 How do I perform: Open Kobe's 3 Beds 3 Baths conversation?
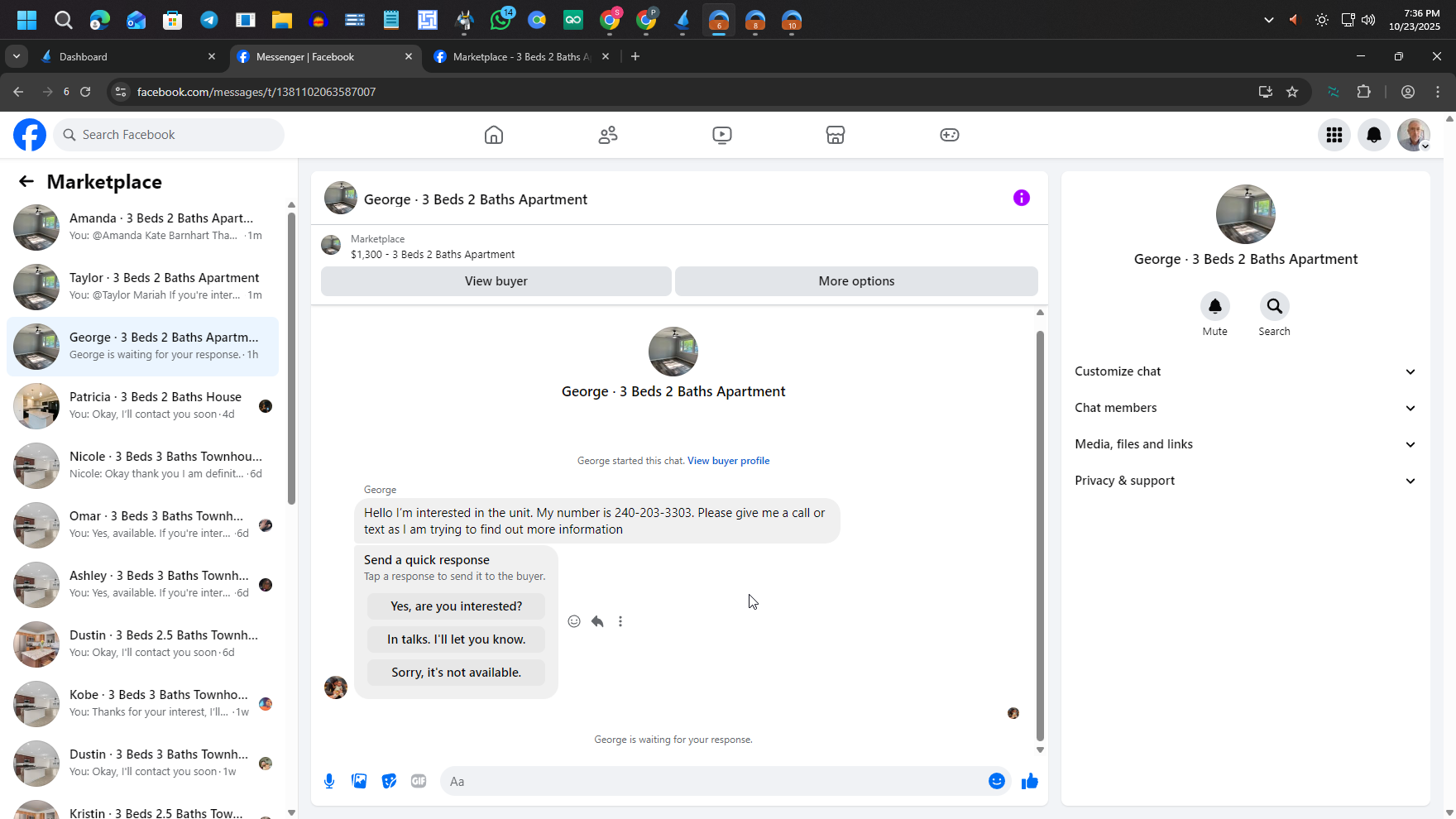[x=142, y=704]
